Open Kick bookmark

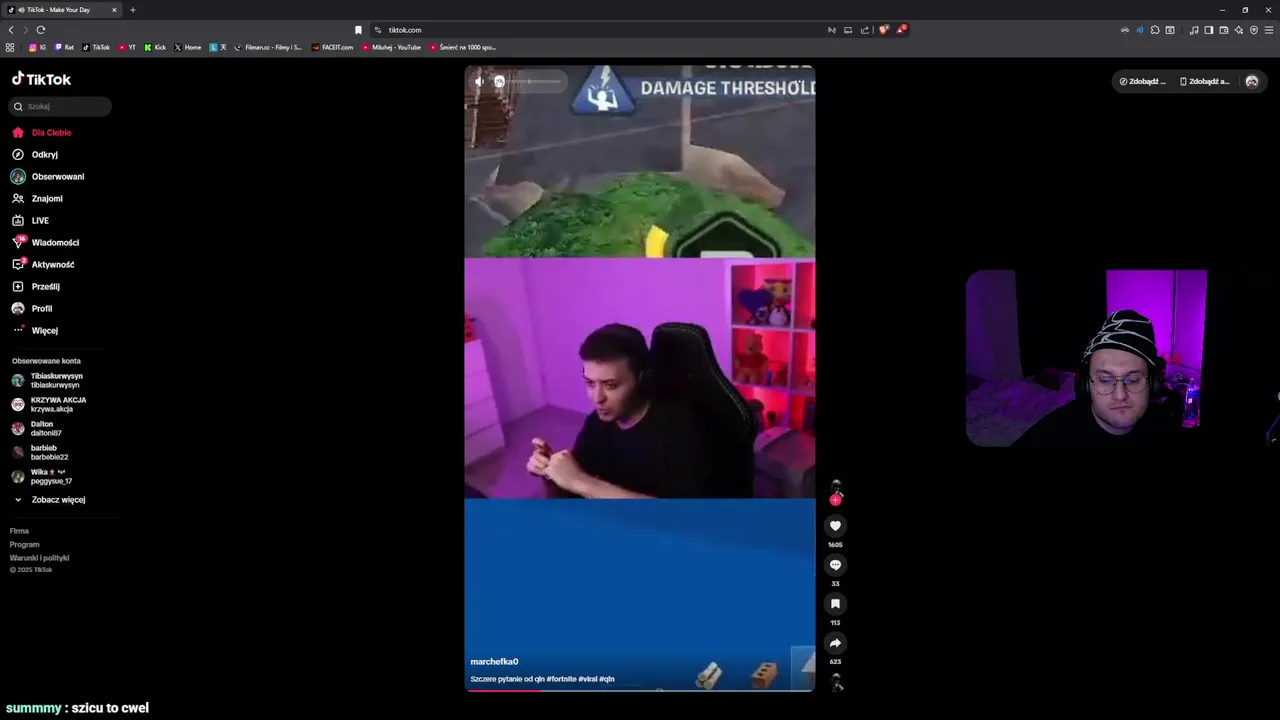tap(155, 47)
